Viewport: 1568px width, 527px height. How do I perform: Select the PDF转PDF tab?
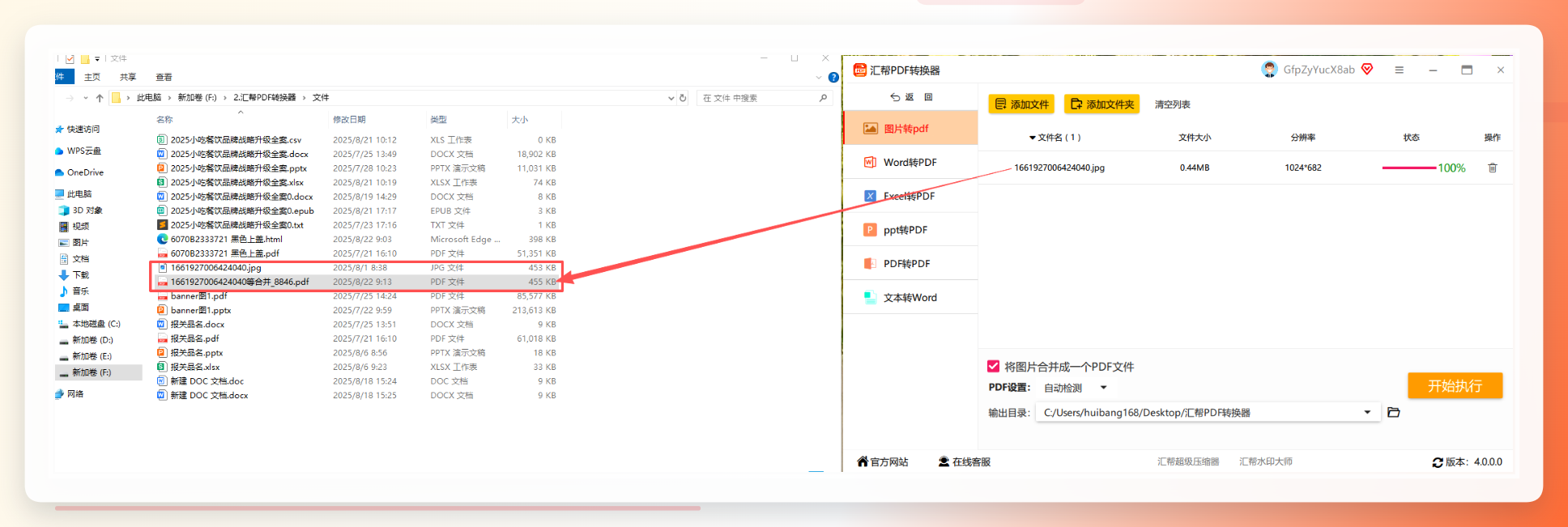(x=910, y=263)
